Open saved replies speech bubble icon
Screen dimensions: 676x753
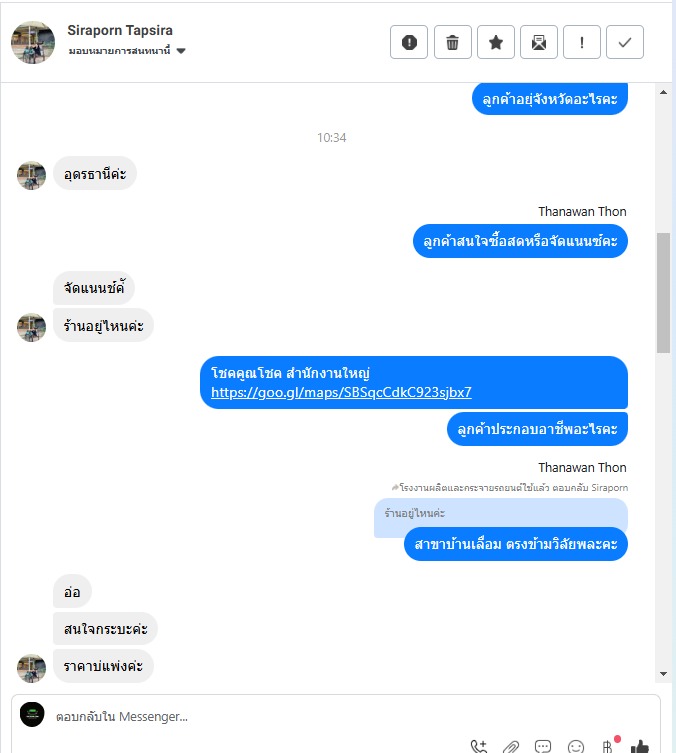543,746
